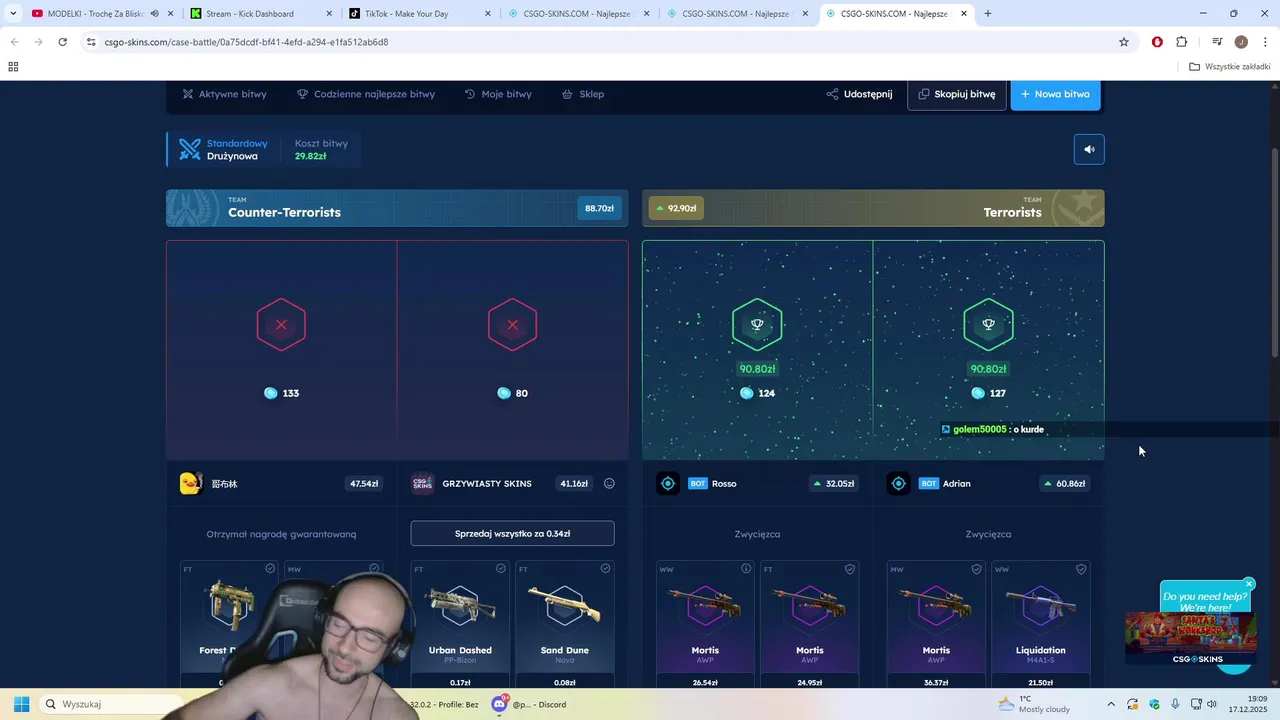Screen dimensions: 1280x720
Task: Click the check icon on Forest card
Action: [x=270, y=569]
